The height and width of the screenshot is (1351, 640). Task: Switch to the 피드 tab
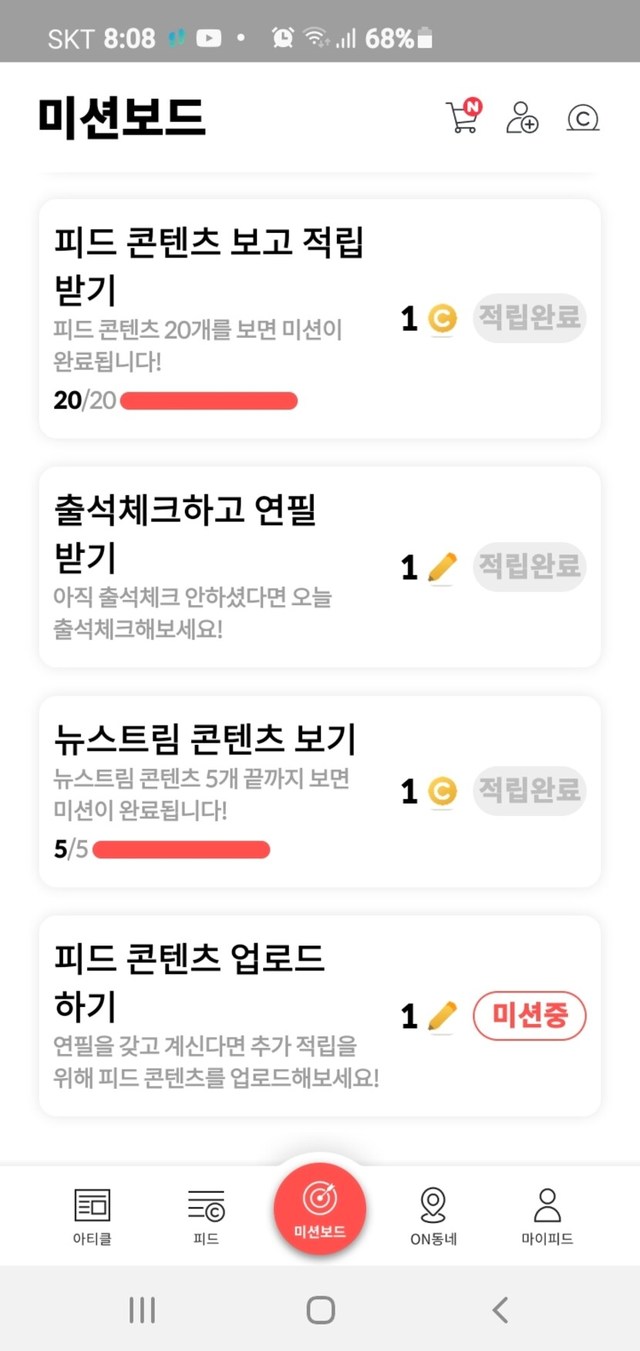206,1215
